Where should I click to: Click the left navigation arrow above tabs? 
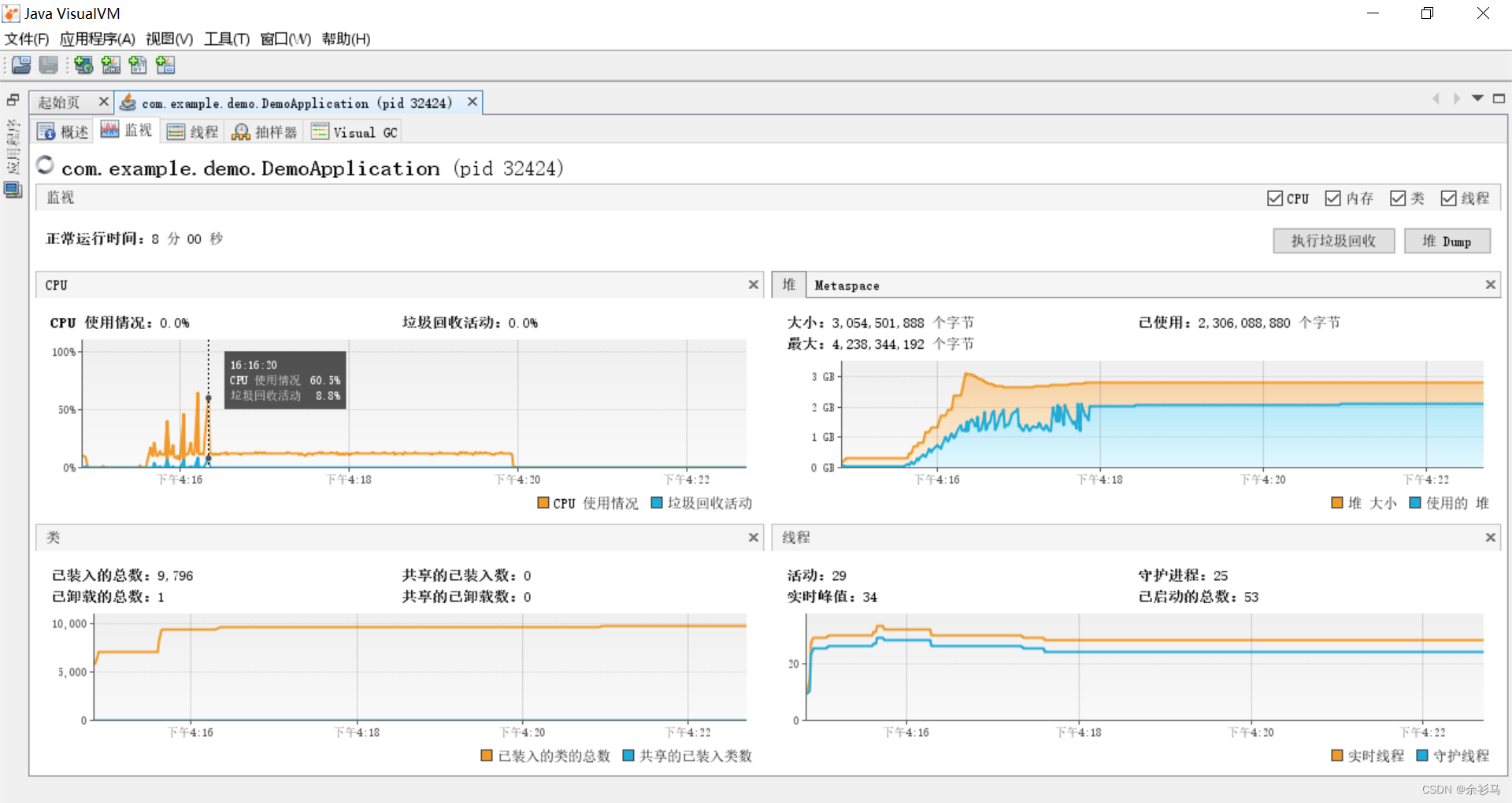pyautogui.click(x=1436, y=98)
